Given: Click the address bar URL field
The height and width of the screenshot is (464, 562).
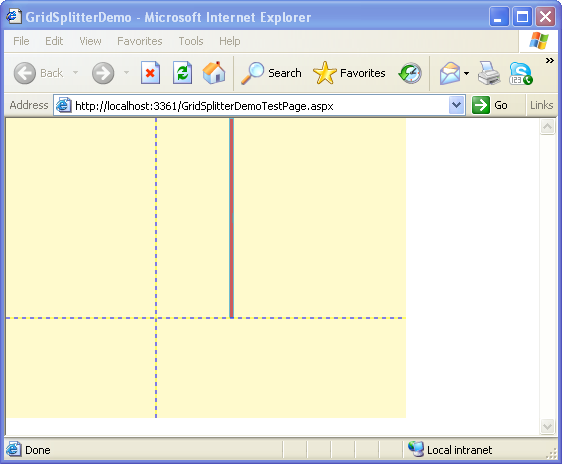Looking at the screenshot, I should (x=260, y=106).
